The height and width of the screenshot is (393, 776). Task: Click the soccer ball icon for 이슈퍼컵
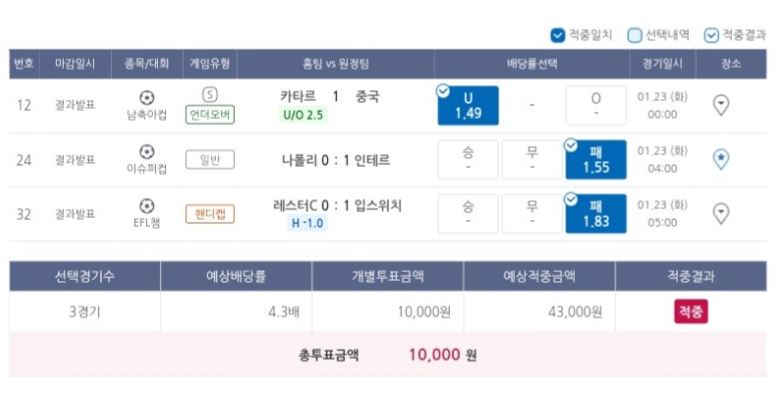146,152
